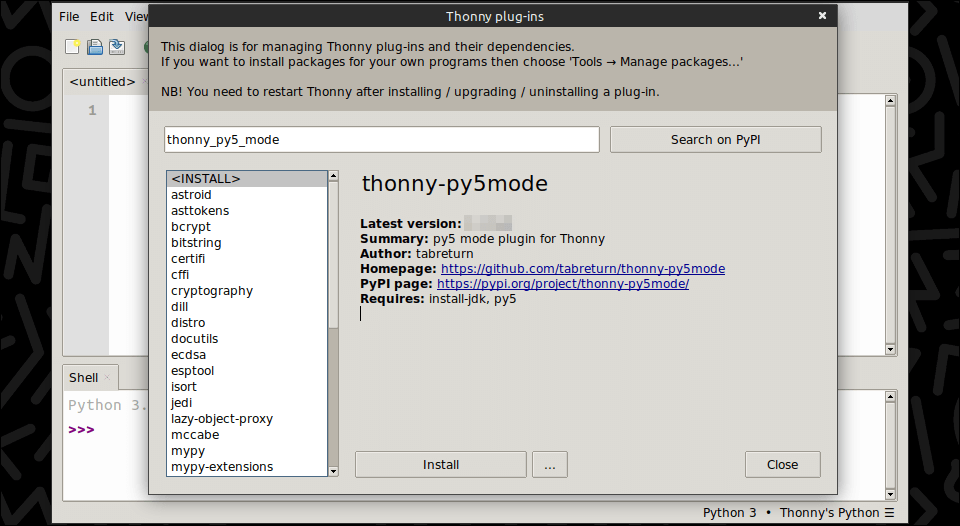Open the File menu
Image resolution: width=960 pixels, height=526 pixels.
[x=69, y=17]
